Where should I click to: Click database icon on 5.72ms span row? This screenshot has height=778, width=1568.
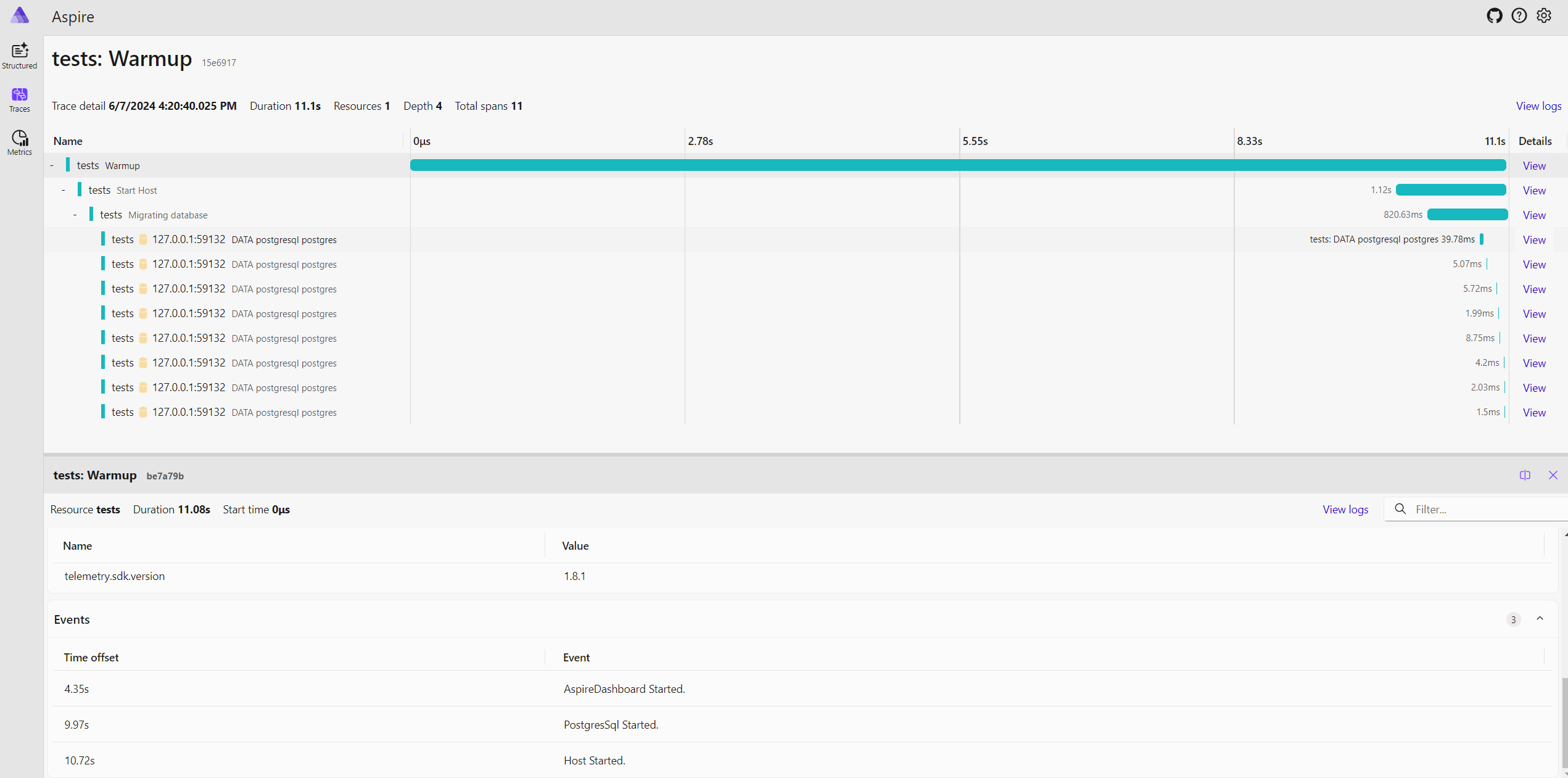click(143, 289)
